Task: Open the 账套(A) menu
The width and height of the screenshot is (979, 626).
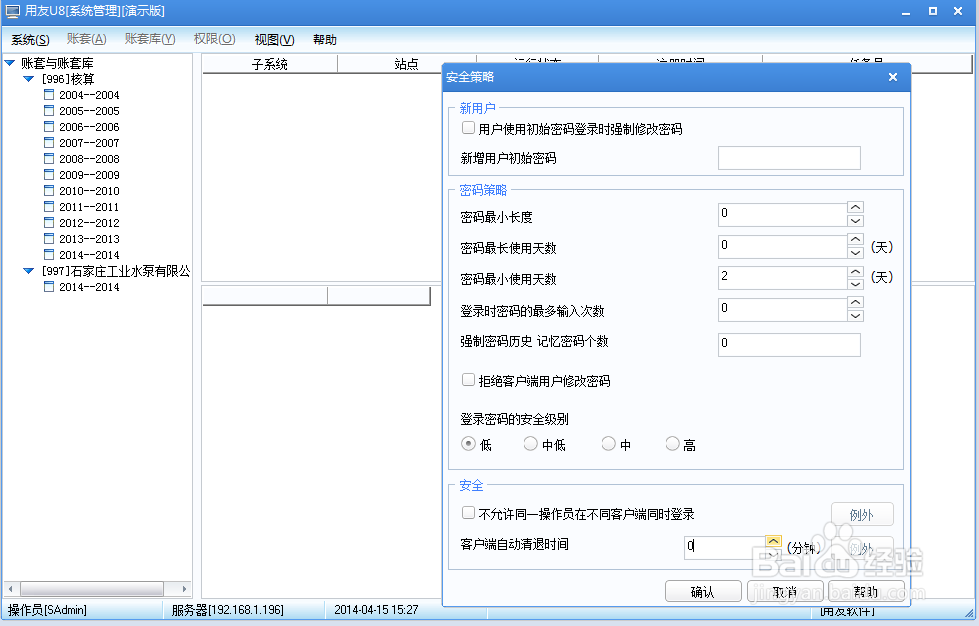Action: [x=86, y=39]
